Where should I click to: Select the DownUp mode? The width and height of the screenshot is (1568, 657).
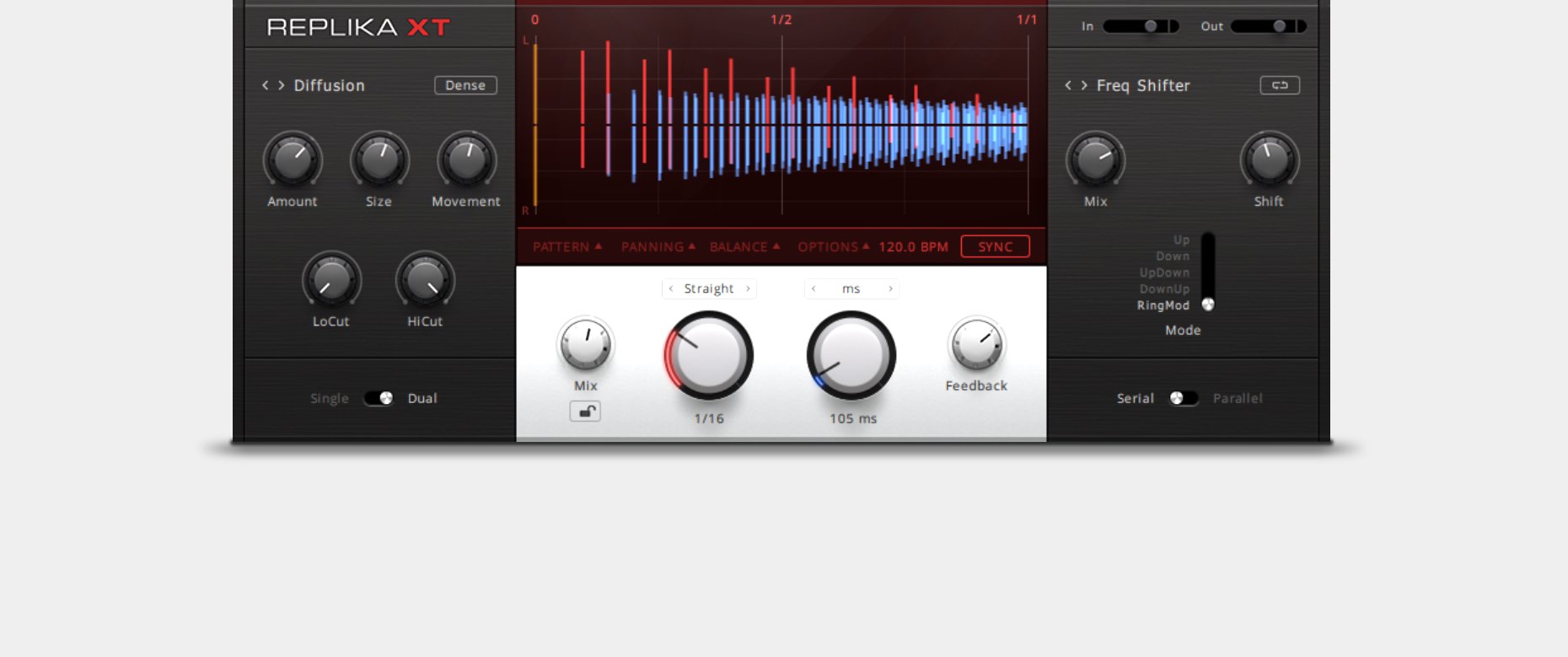(1164, 289)
